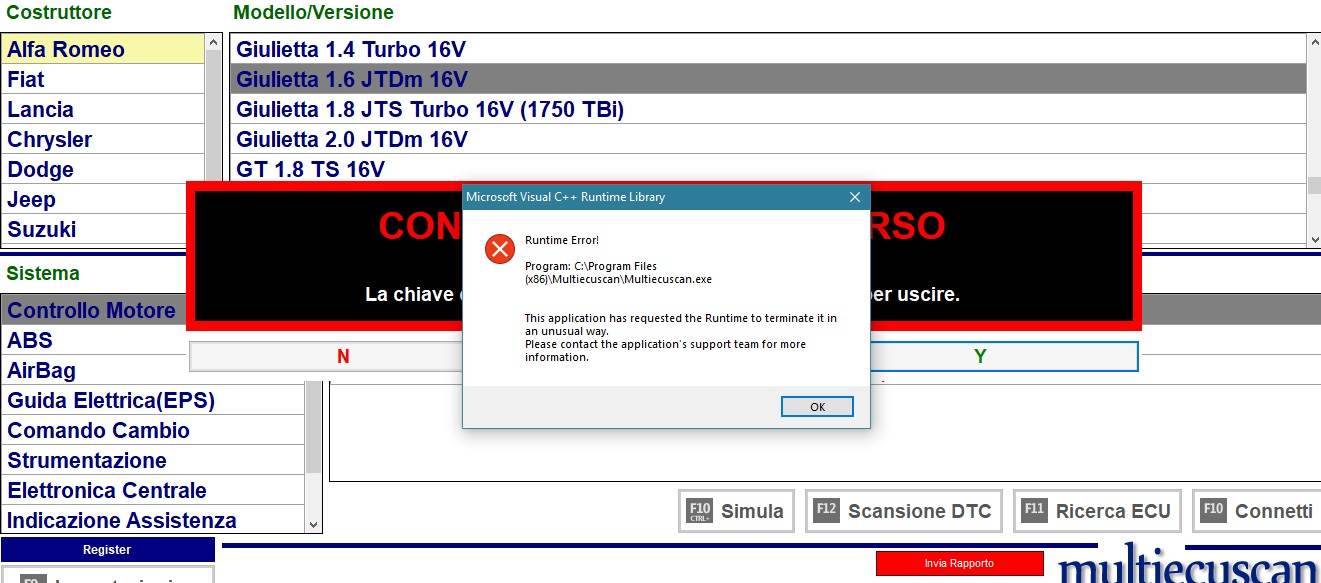1321x583 pixels.
Task: Select Jeep manufacturer
Action: click(95, 199)
